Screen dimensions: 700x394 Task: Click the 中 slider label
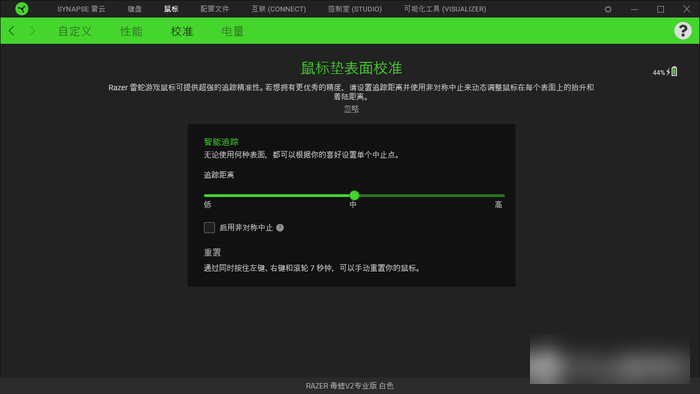353,204
